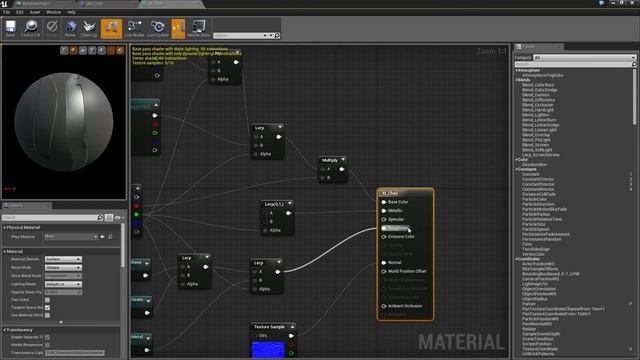Click the Details property matrix grid icon
This screenshot has height=360, width=640.
109,218
